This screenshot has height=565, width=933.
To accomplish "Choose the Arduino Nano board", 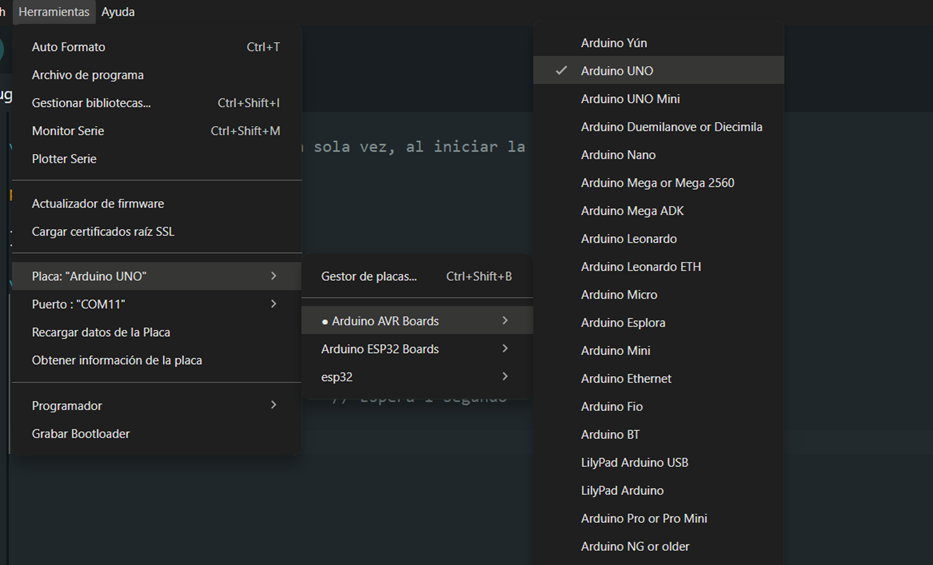I will 658,155.
